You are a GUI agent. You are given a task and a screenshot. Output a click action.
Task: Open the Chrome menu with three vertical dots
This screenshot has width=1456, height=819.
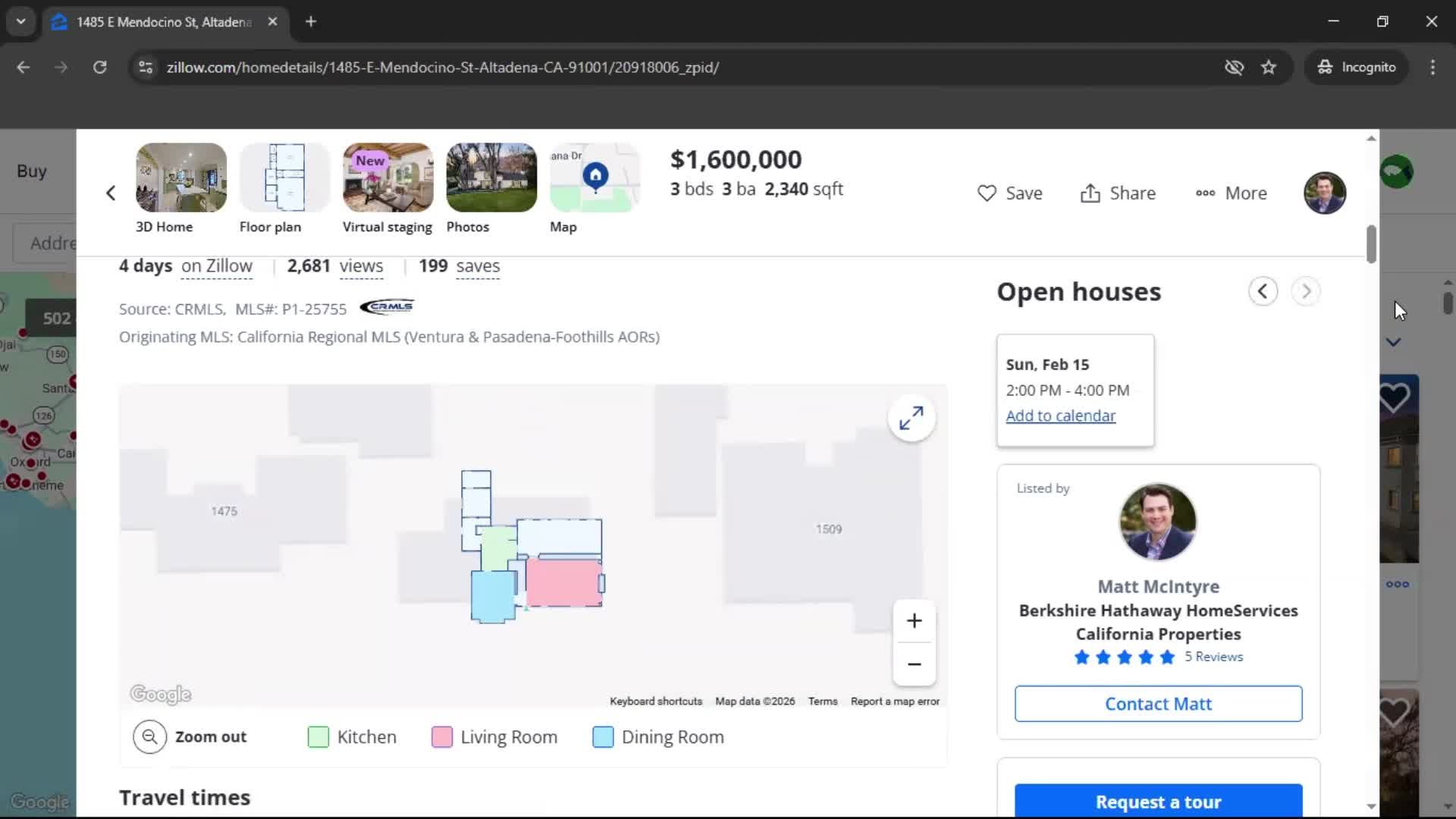pyautogui.click(x=1432, y=67)
